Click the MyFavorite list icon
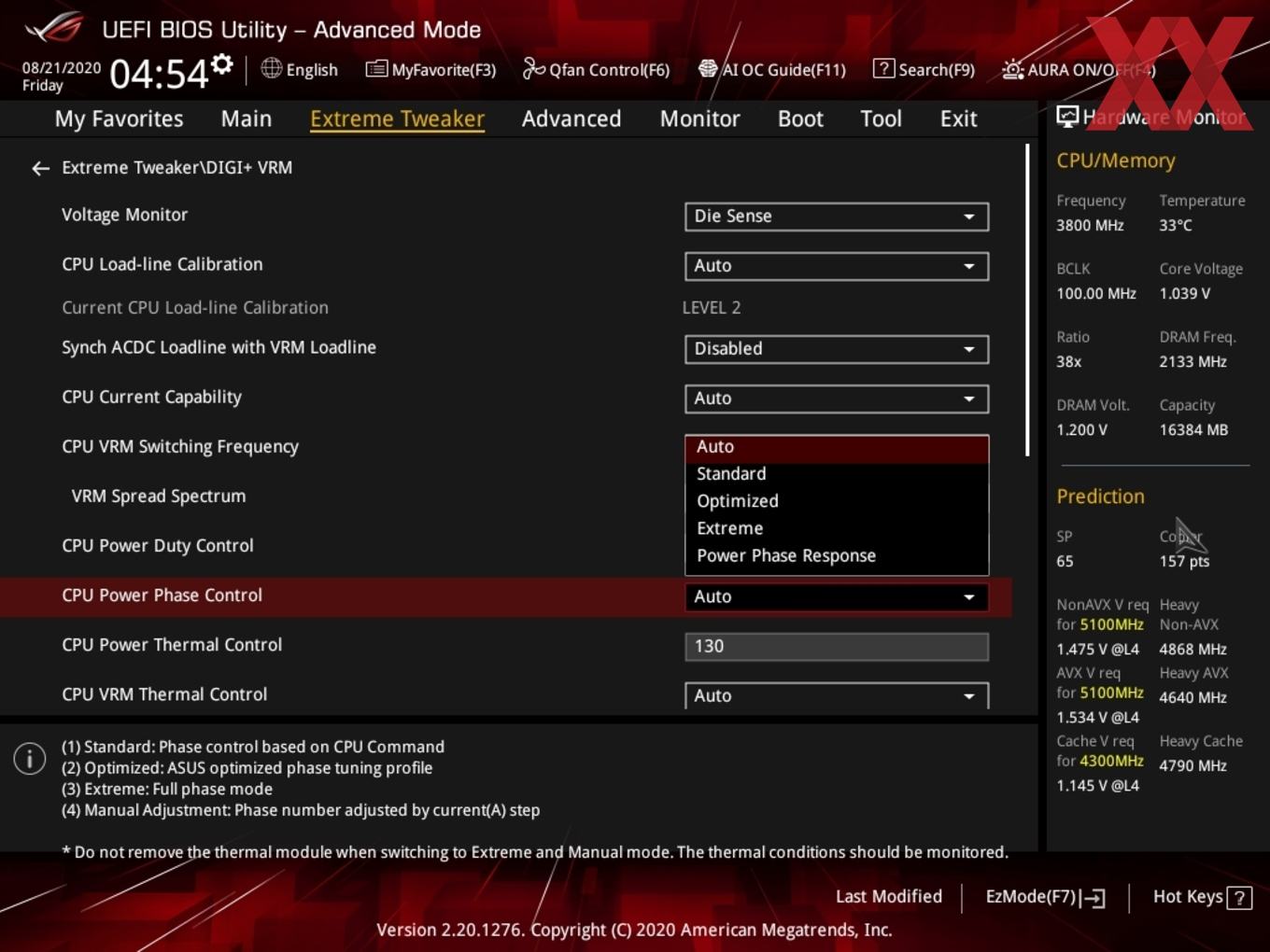Screen dimensions: 1270x952 click(376, 69)
